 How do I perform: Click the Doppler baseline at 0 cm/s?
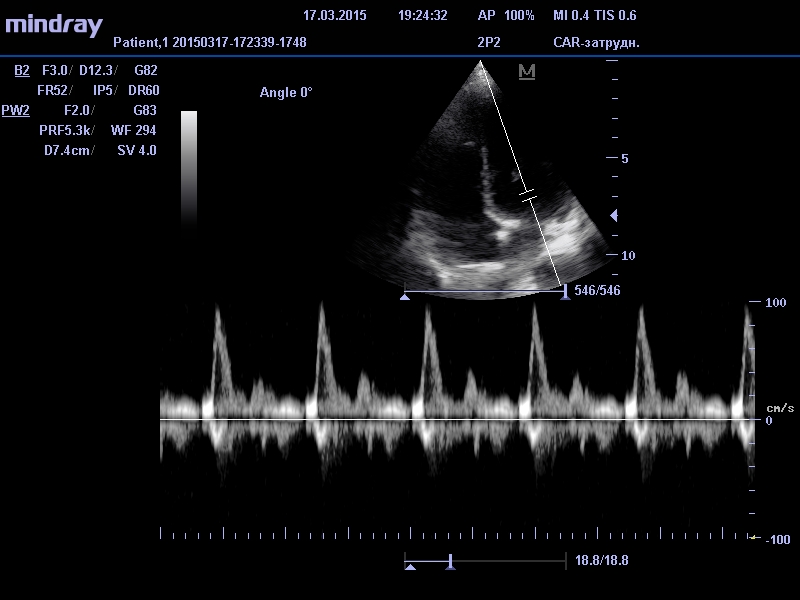click(455, 419)
